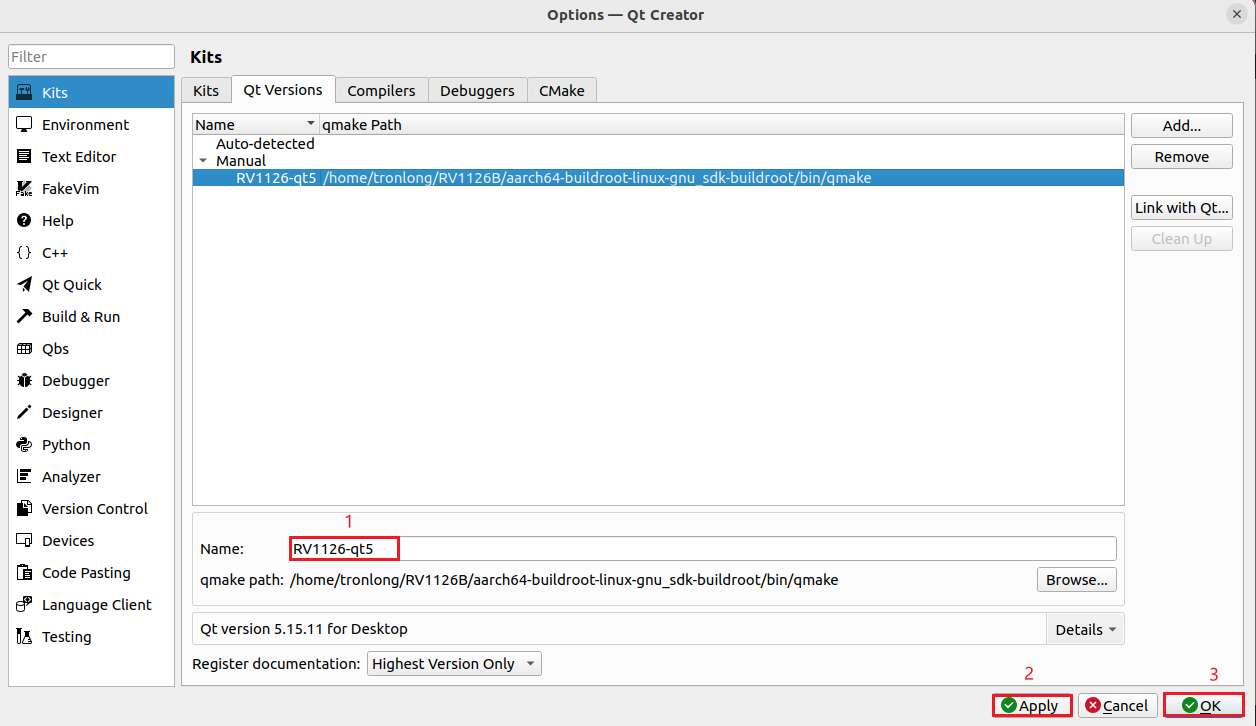The image size is (1256, 726).
Task: Choose the FakeVim icon in sidebar
Action: coord(25,189)
